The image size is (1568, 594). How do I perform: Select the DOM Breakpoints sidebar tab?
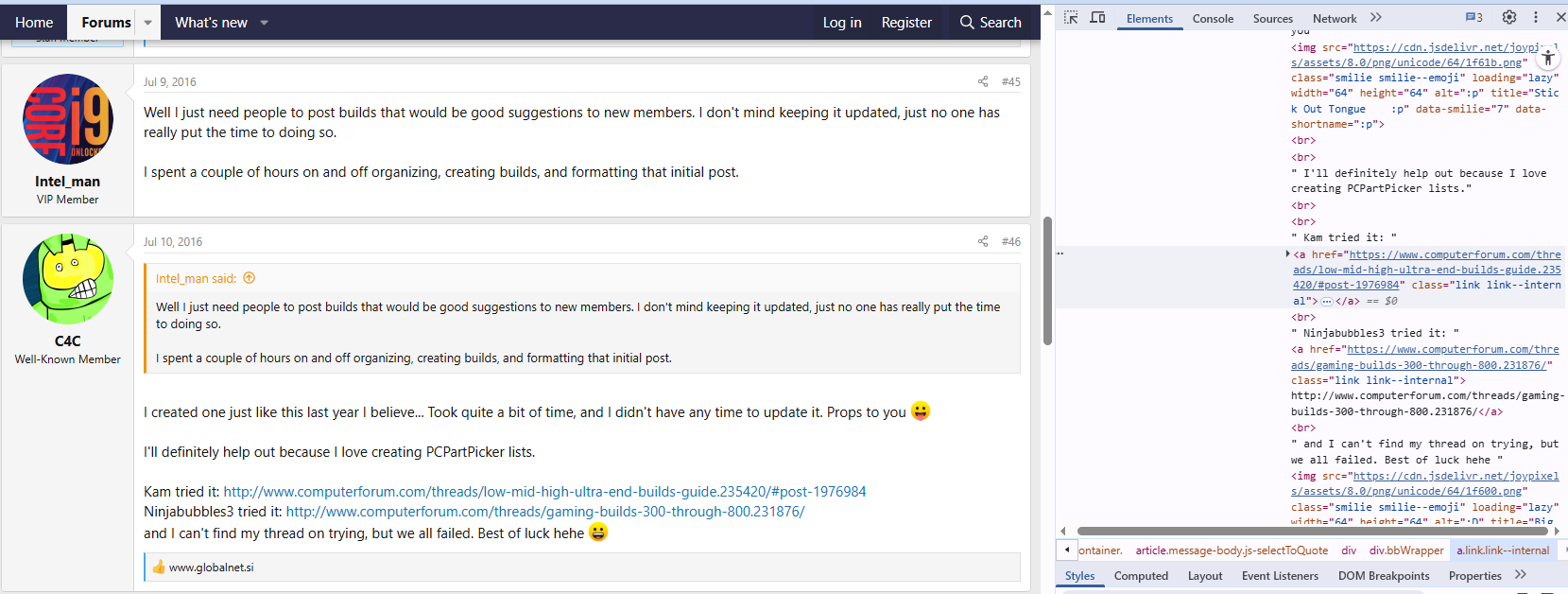[x=1384, y=576]
